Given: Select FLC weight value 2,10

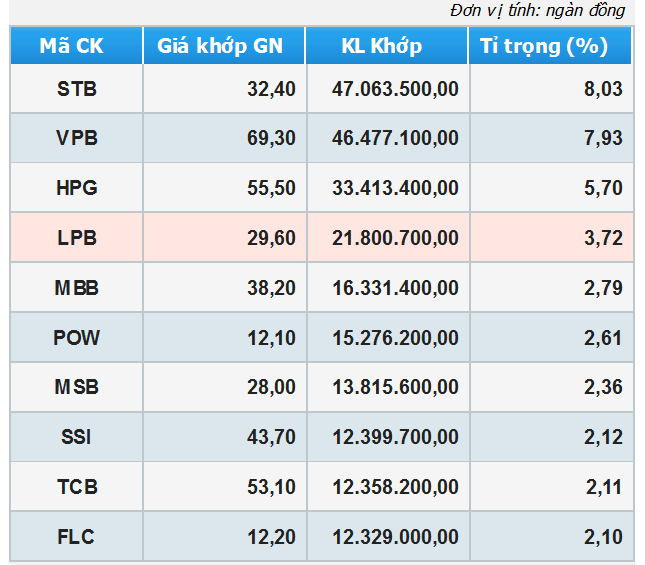Looking at the screenshot, I should point(603,537).
